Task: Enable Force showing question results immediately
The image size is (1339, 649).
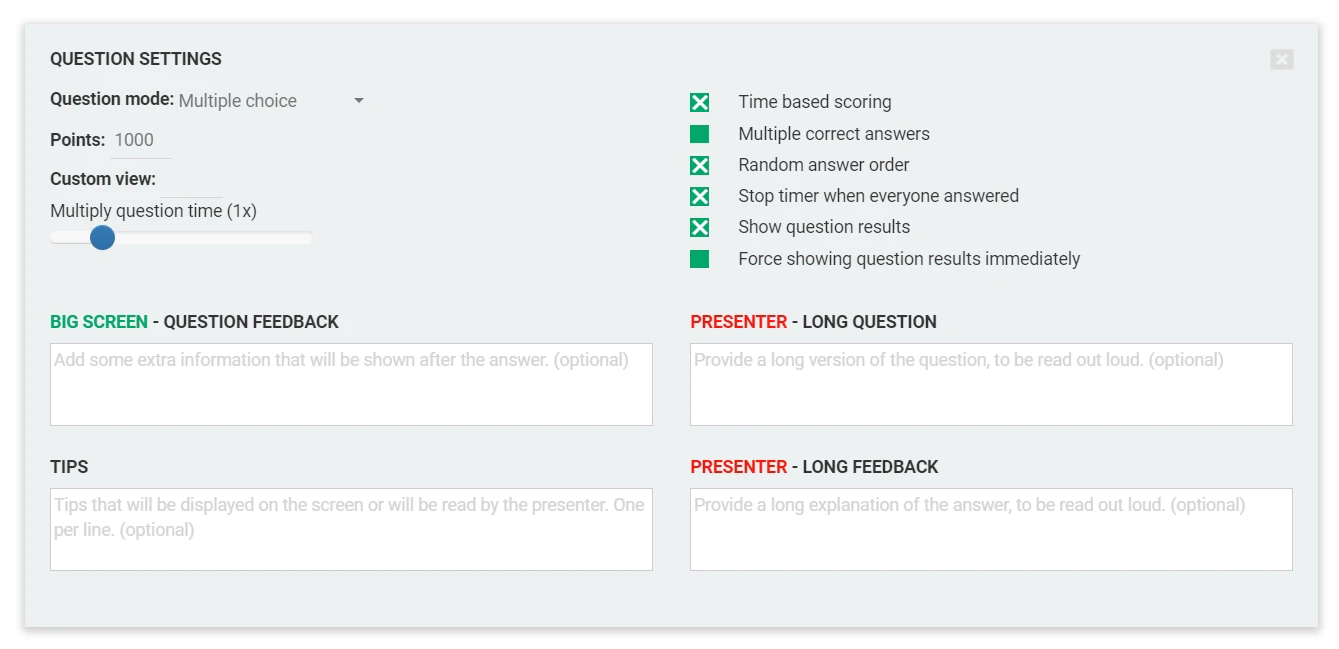Action: [698, 258]
